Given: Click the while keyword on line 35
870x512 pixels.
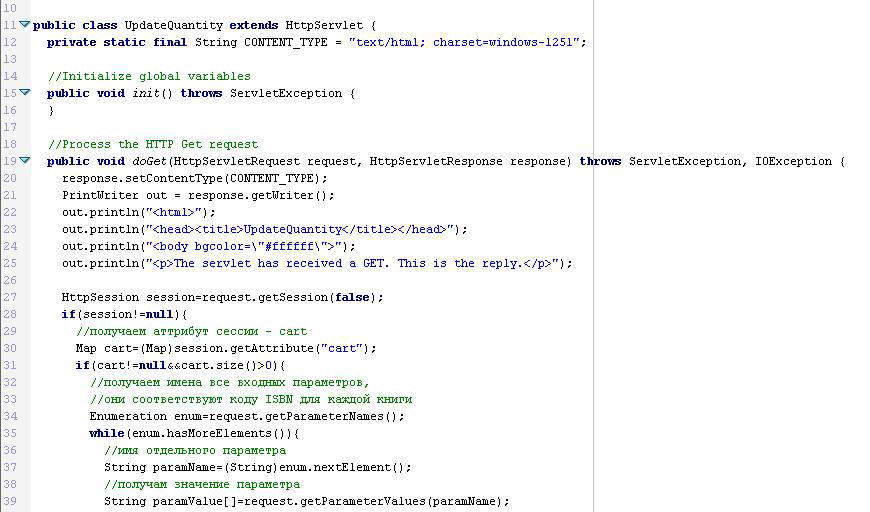Looking at the screenshot, I should pos(107,433).
